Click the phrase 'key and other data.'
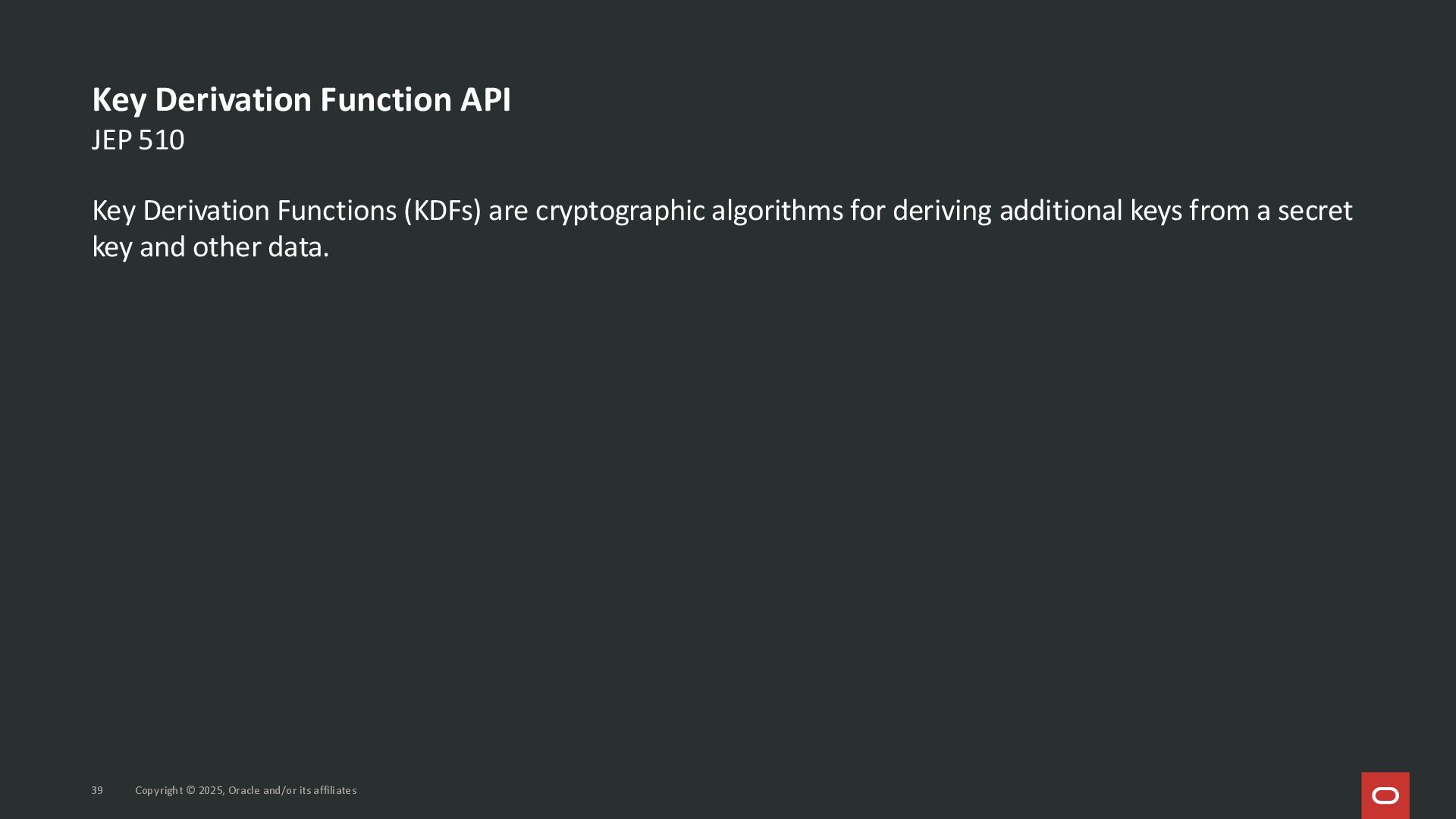The width and height of the screenshot is (1456, 819). click(x=210, y=247)
